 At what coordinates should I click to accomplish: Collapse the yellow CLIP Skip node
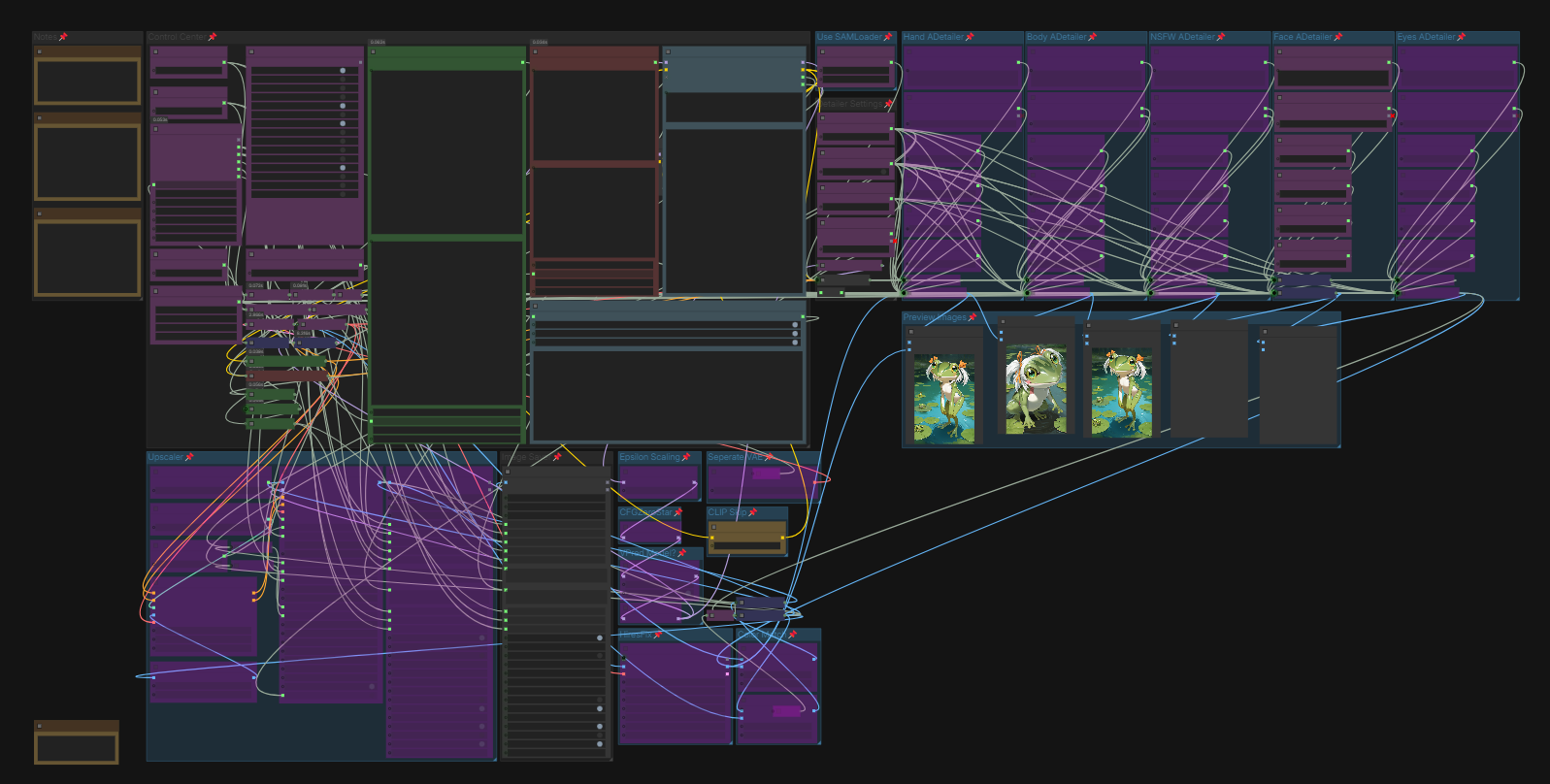tap(713, 527)
